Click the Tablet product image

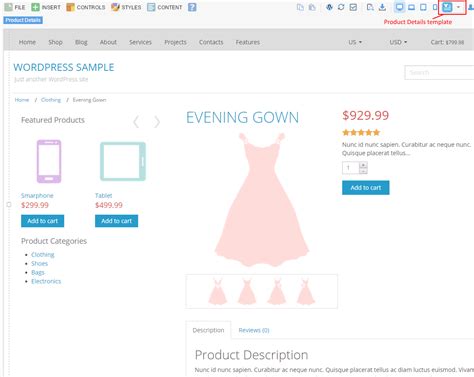tap(123, 161)
